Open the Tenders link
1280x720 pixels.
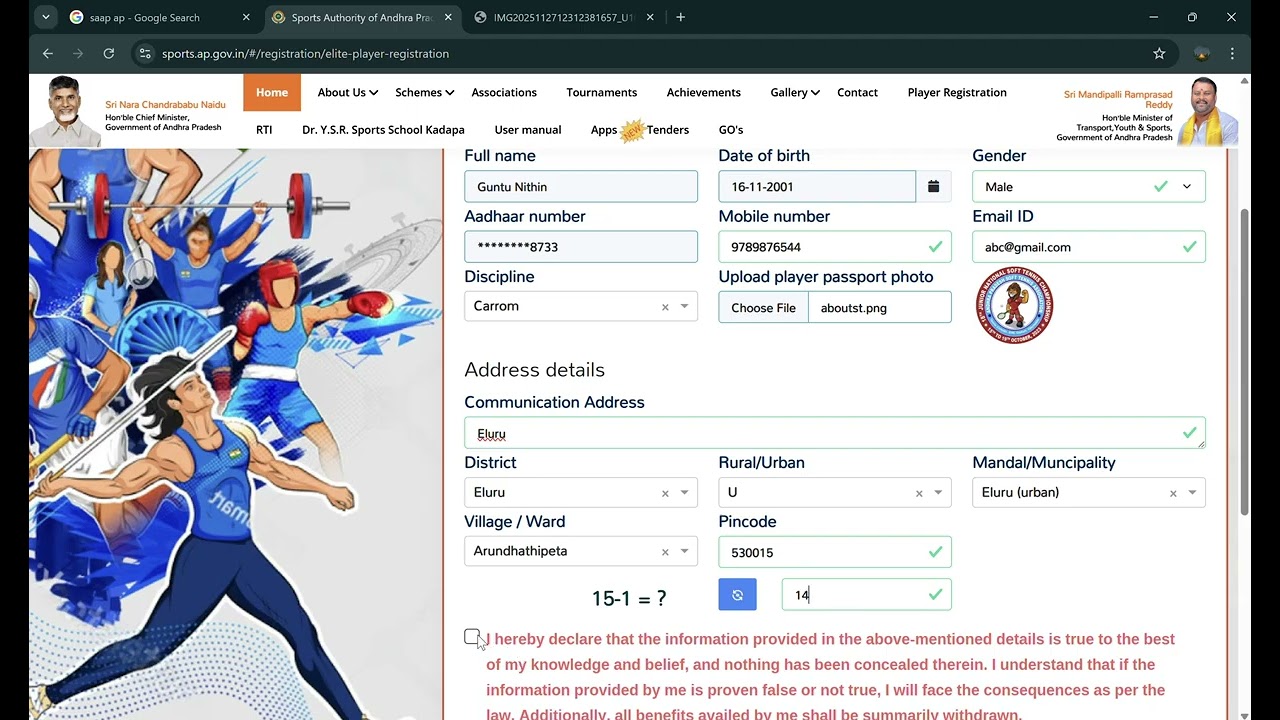tap(668, 130)
